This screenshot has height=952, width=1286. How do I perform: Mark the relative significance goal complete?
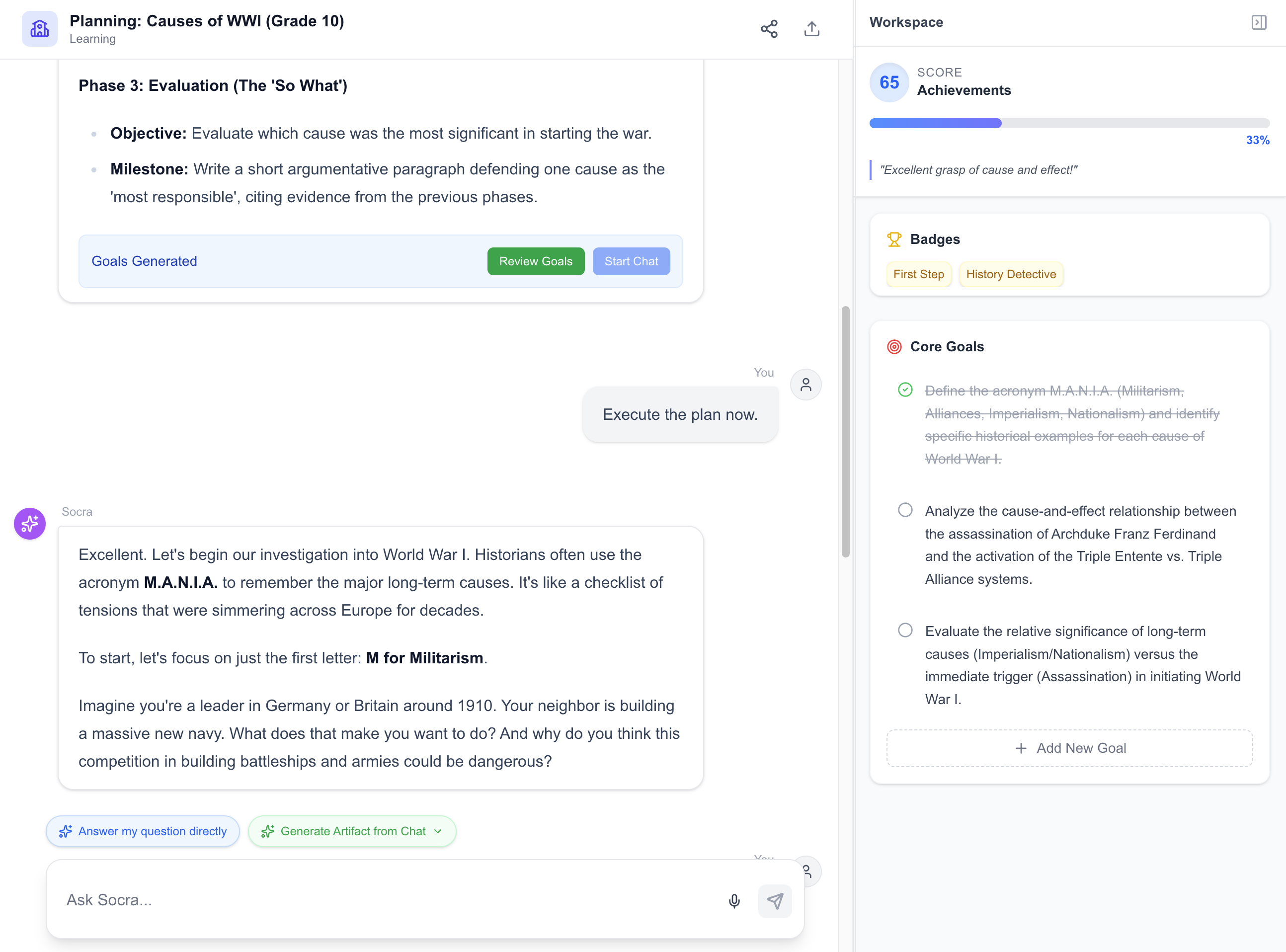click(904, 630)
